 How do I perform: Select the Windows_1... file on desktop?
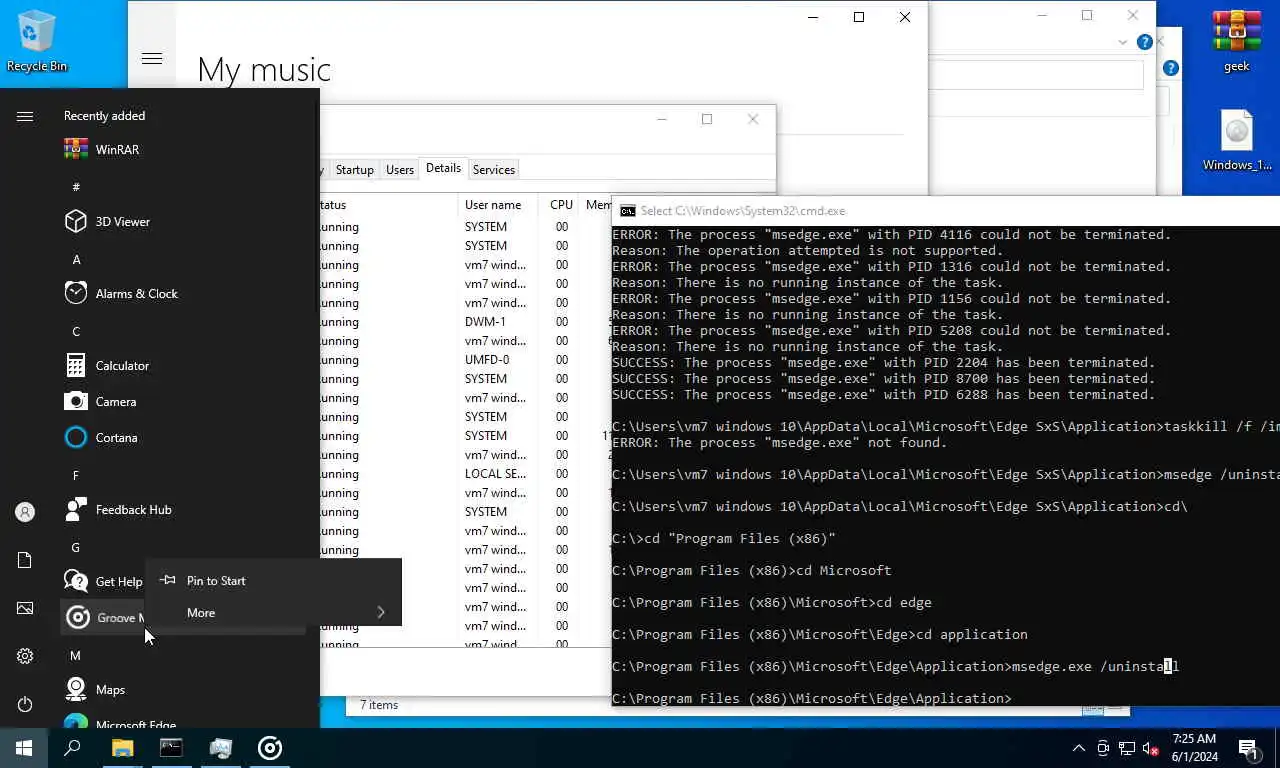click(1237, 141)
